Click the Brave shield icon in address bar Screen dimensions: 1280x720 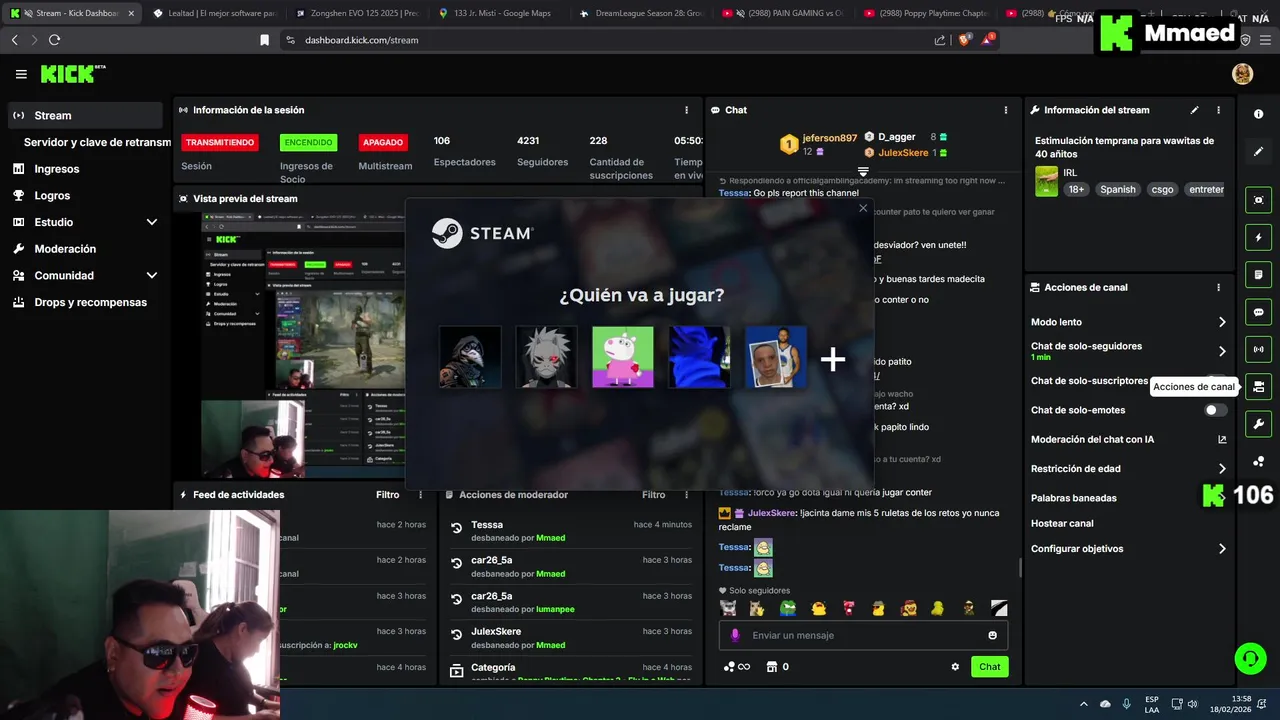tap(964, 40)
